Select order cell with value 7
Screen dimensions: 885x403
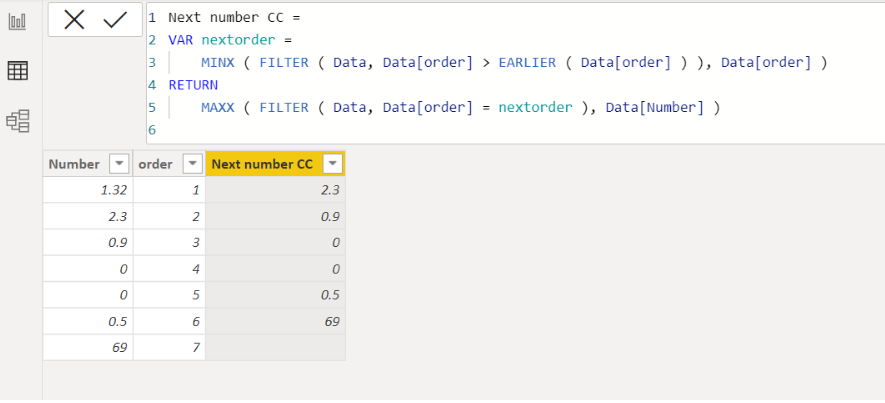[x=169, y=347]
